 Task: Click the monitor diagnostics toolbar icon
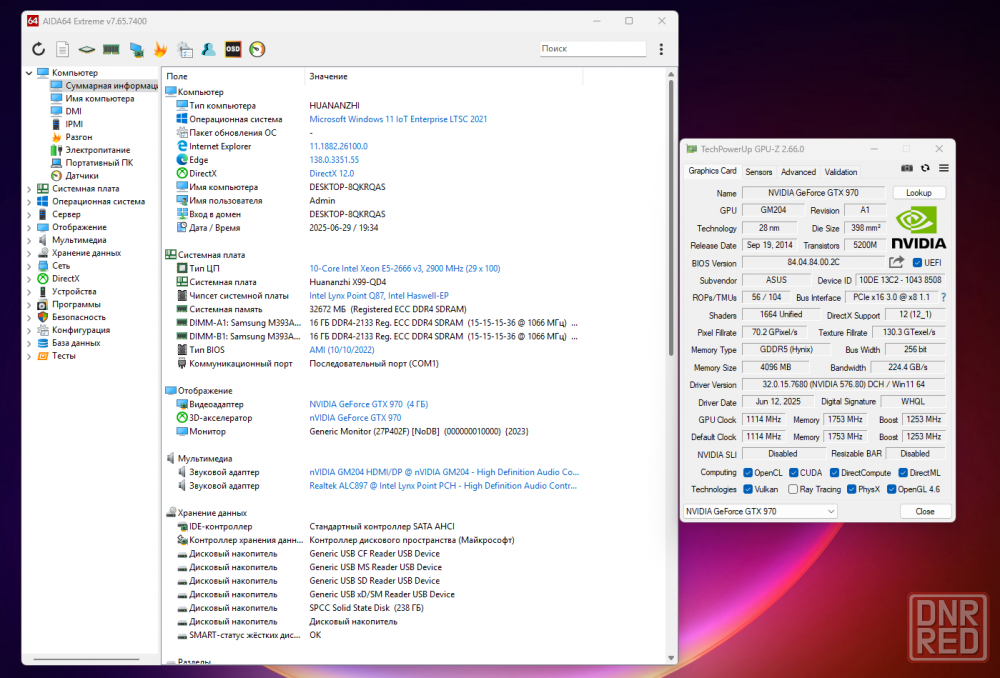coord(136,49)
